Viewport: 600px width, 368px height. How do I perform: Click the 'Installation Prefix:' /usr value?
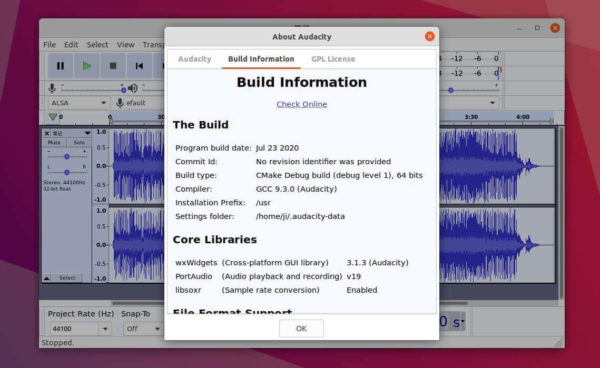tap(263, 203)
